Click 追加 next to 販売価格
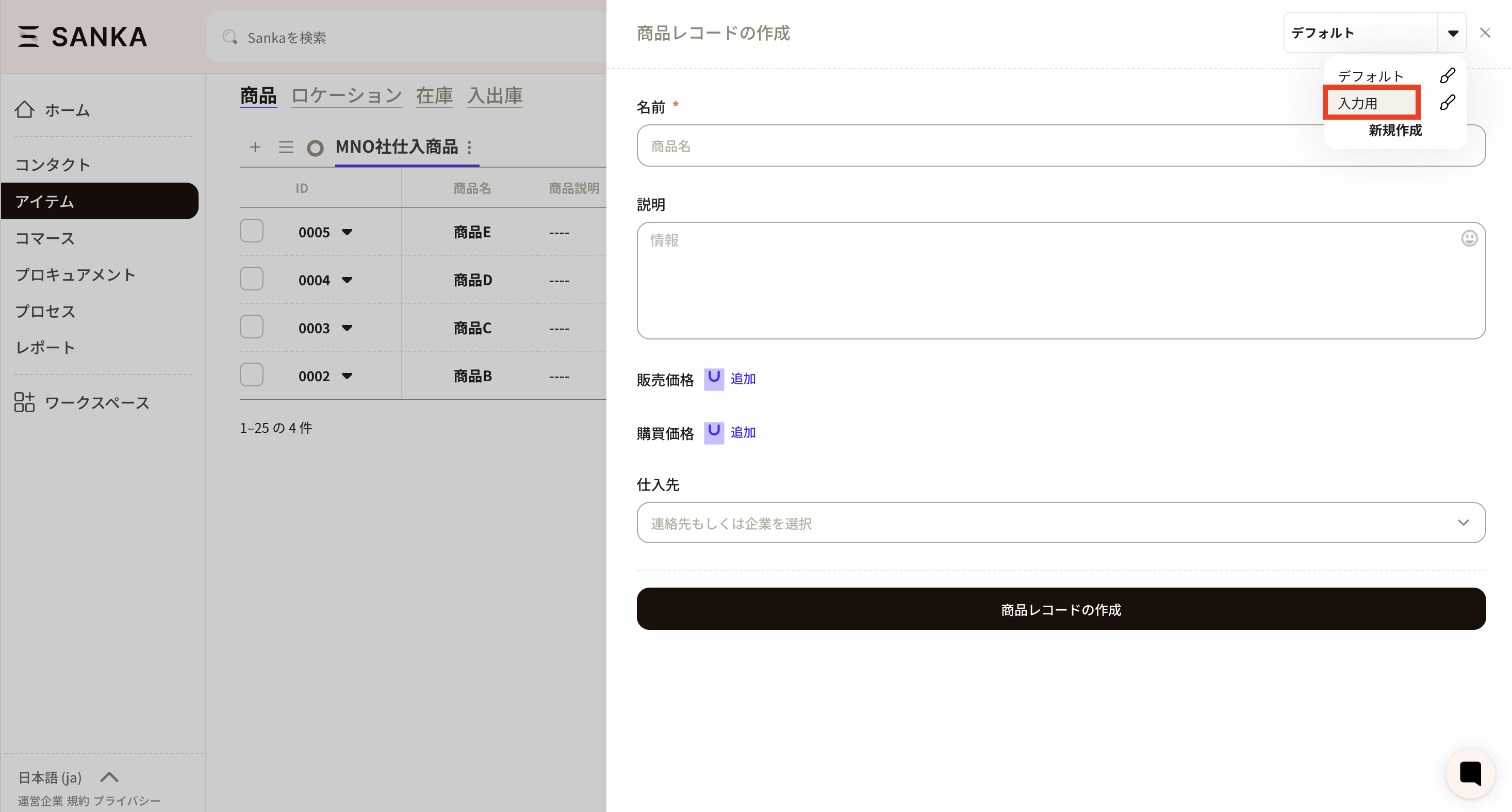 coord(743,379)
